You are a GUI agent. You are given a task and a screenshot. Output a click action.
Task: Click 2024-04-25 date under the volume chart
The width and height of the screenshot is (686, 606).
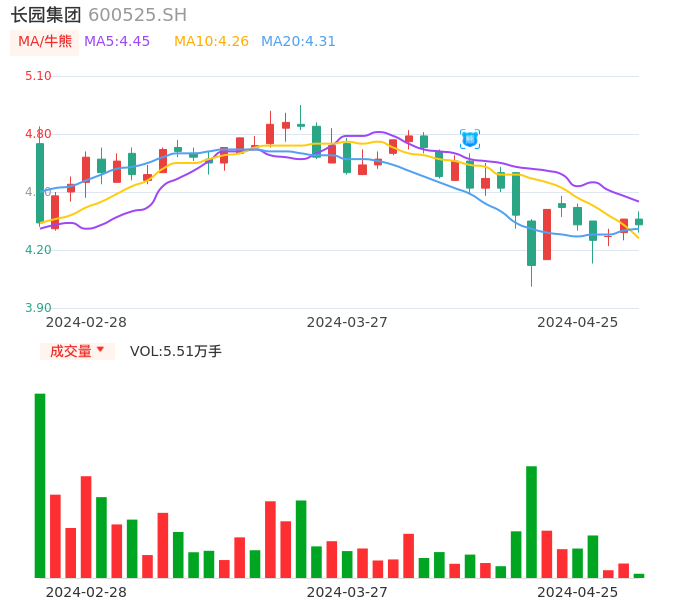tap(577, 592)
